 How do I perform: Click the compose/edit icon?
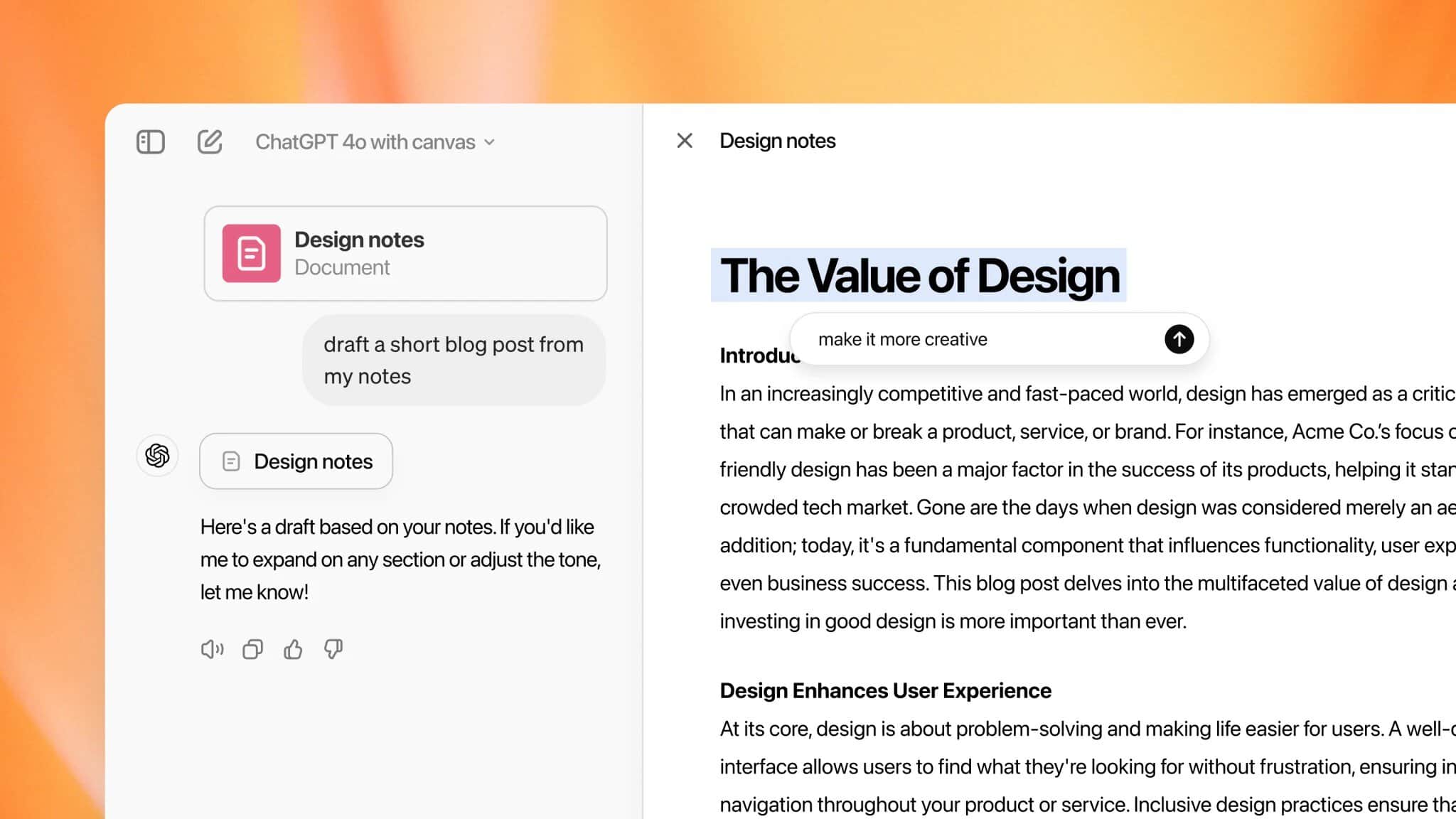208,141
